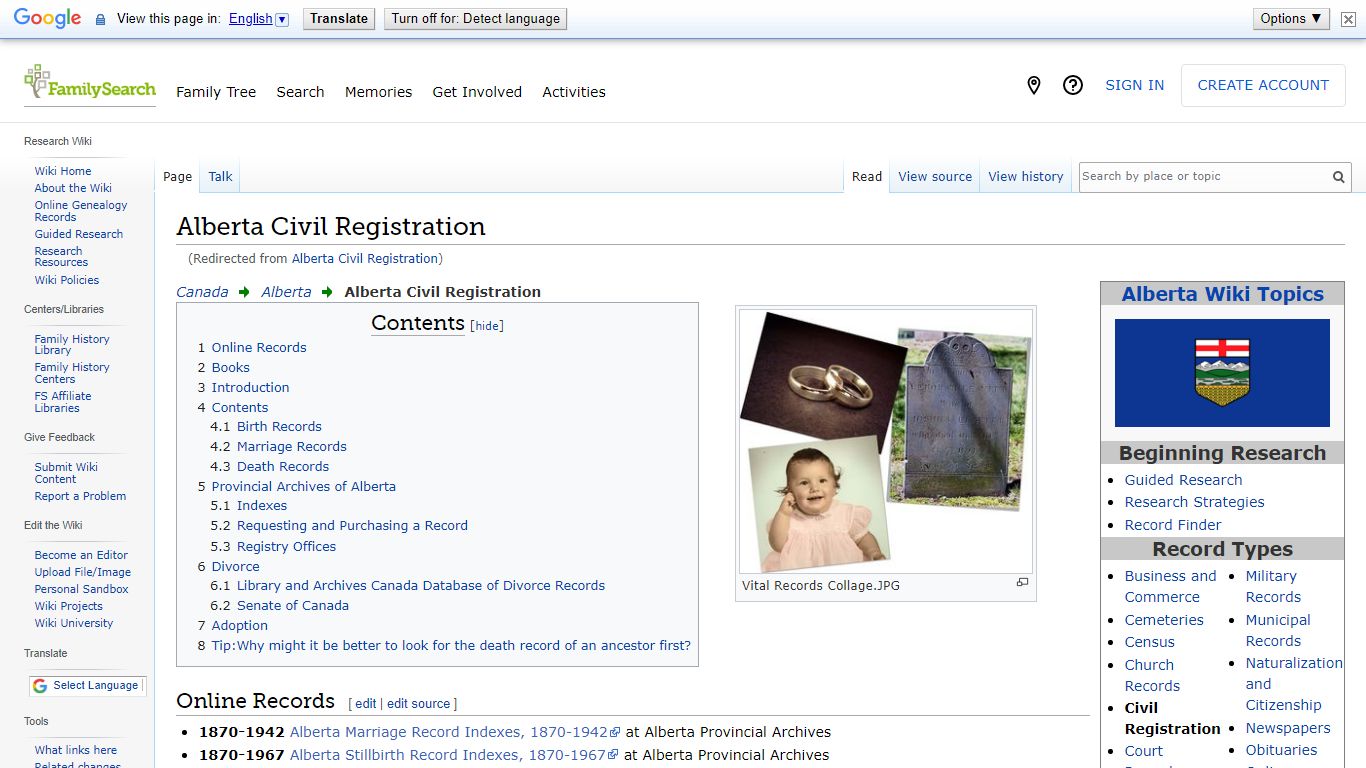
Task: Enlarge the Vital Records Collage image
Action: (x=1022, y=582)
